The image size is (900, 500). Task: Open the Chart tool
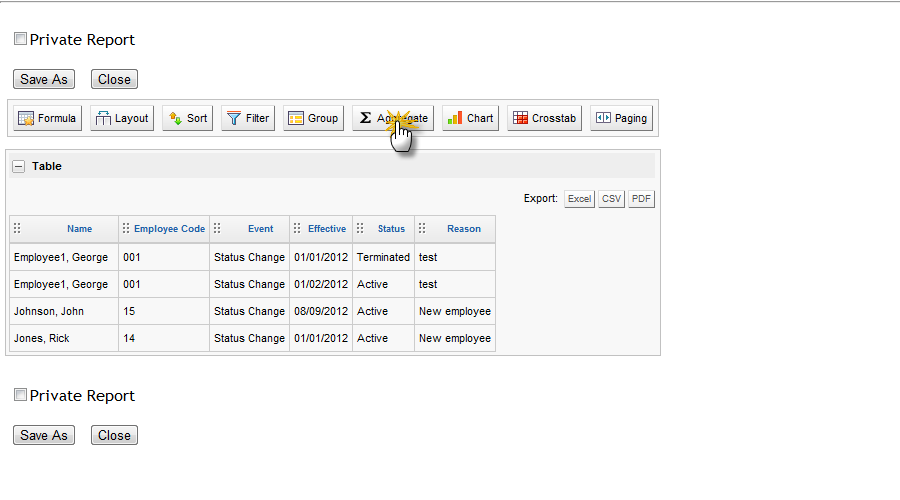point(470,118)
